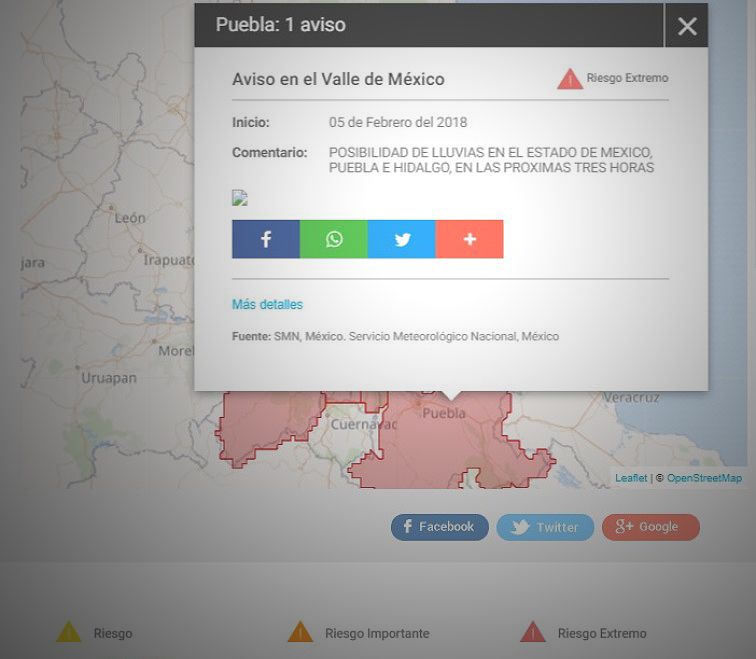
Task: Click the Facebook button below the map
Action: 439,527
